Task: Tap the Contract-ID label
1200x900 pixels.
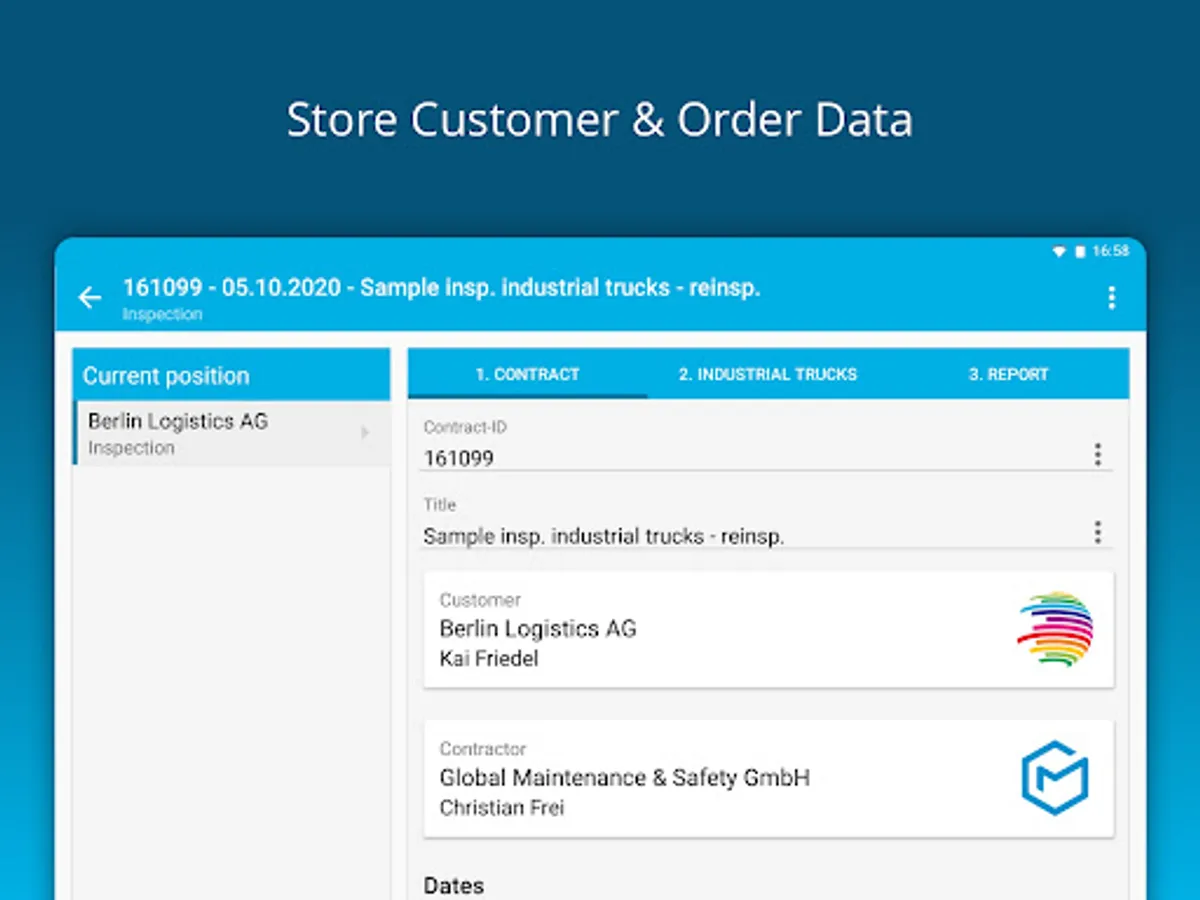Action: click(465, 427)
